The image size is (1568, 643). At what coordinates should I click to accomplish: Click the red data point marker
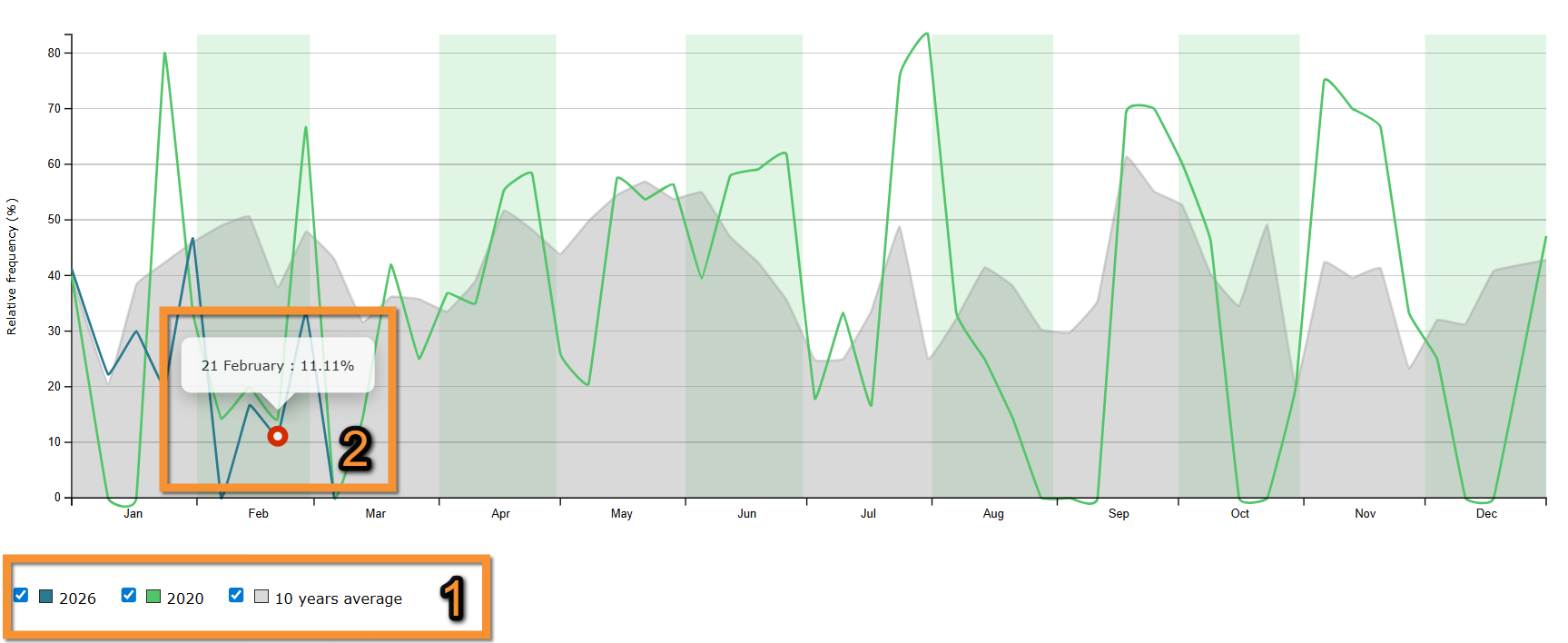point(278,437)
